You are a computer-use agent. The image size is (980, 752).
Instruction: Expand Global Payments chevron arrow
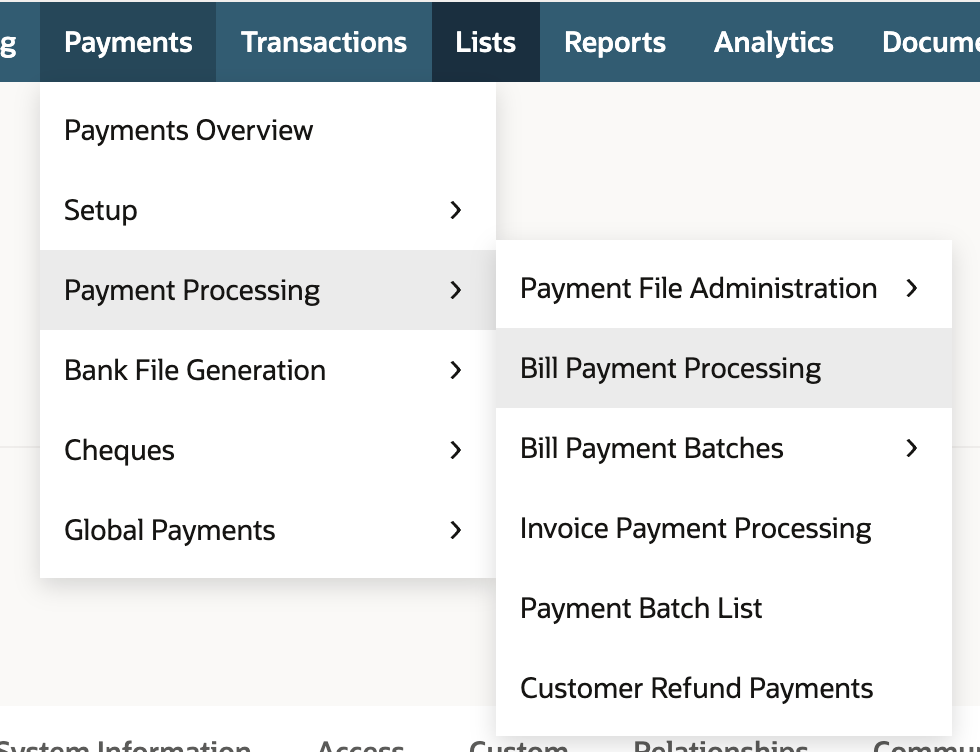click(456, 530)
